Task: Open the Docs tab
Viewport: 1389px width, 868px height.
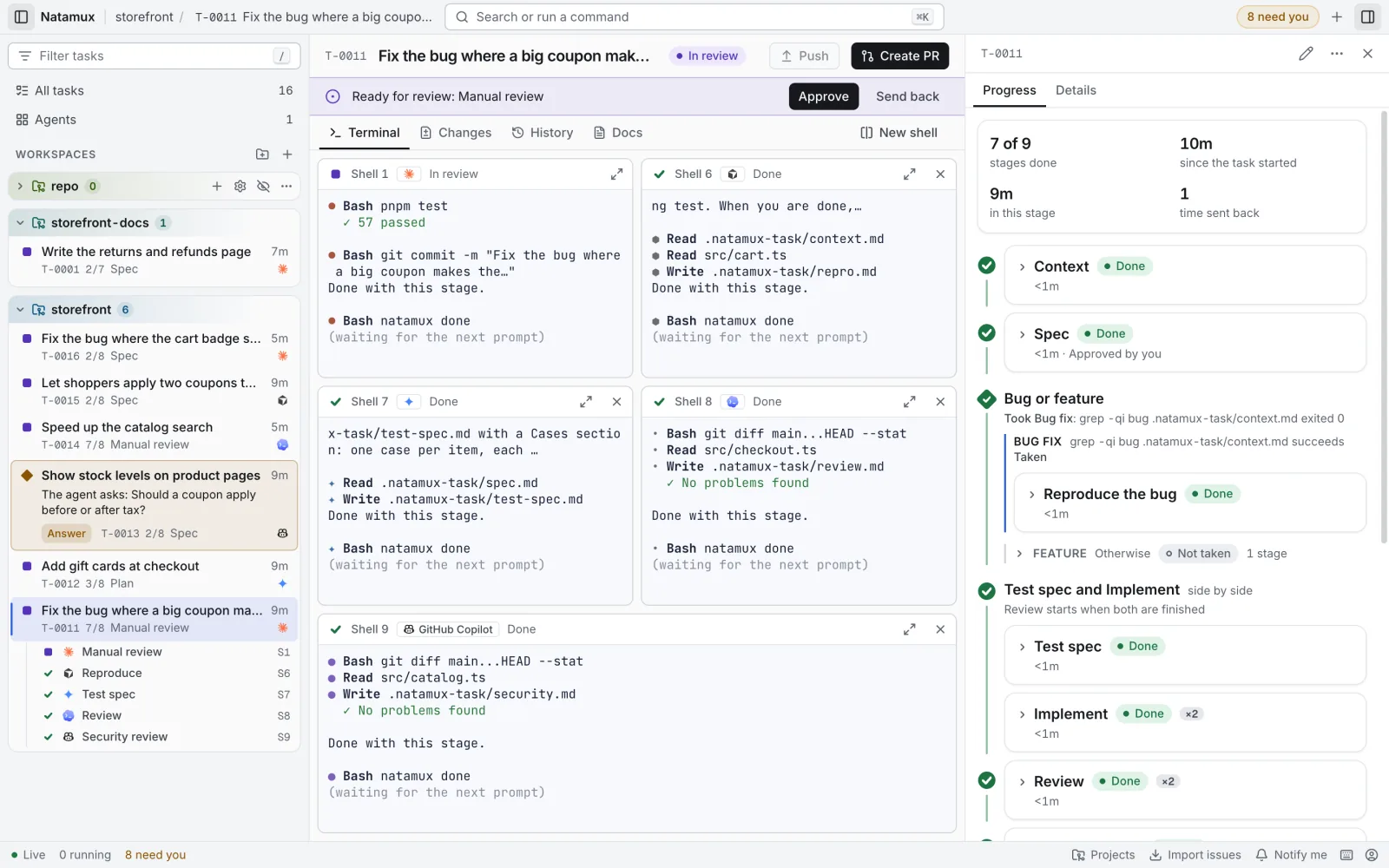Action: [618, 133]
